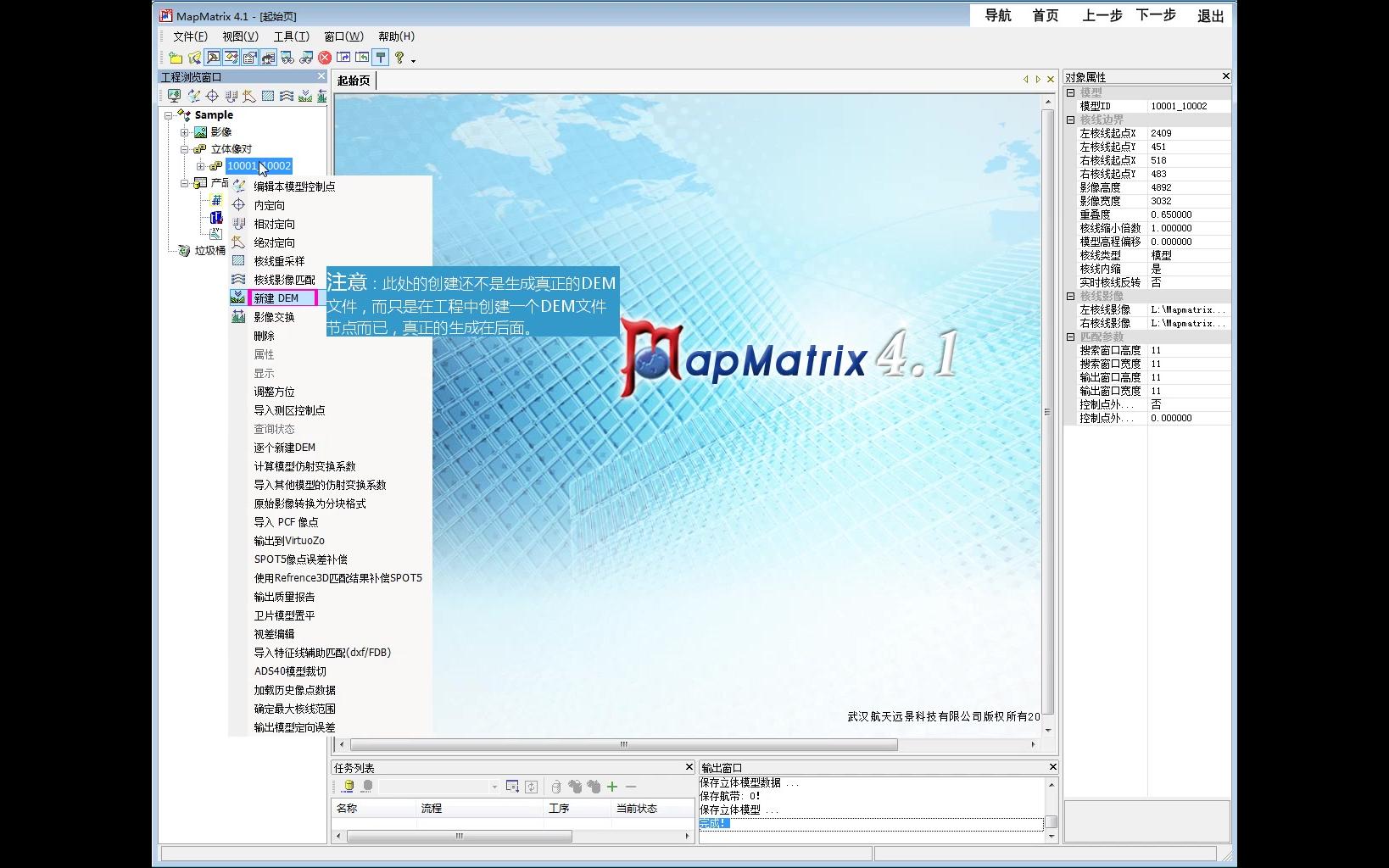Viewport: 1389px width, 868px height.
Task: Toggle the hammer tool button on the toolbar
Action: click(x=212, y=57)
